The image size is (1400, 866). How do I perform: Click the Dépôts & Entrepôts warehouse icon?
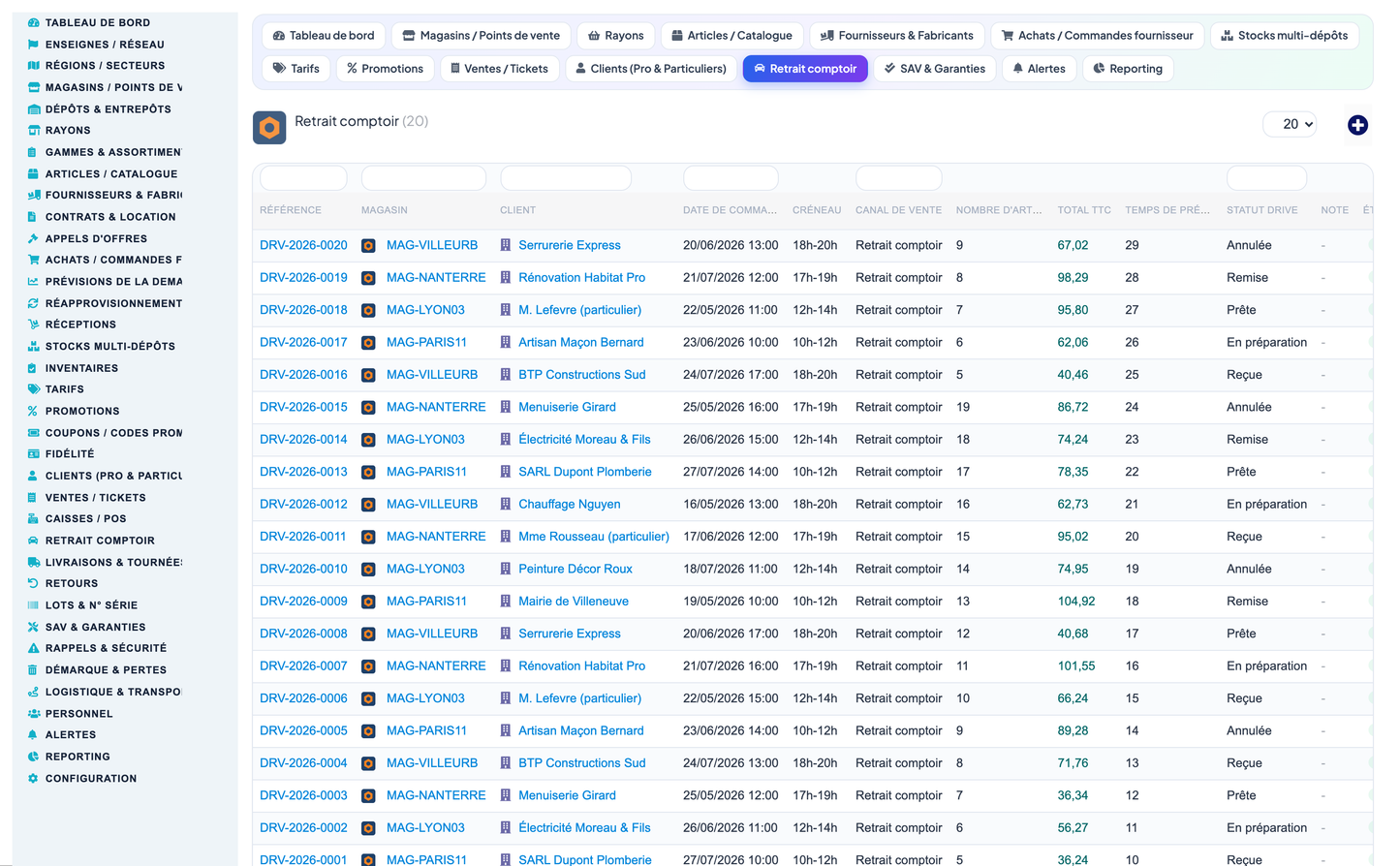click(34, 109)
